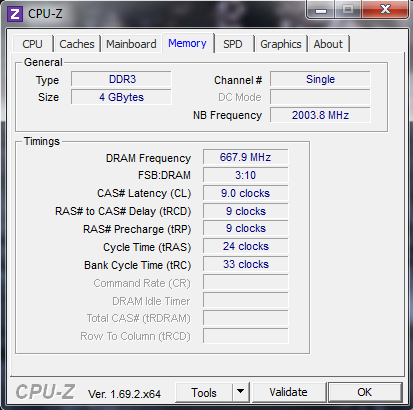Expand the Tools dropdown arrow
The width and height of the screenshot is (413, 410).
click(x=241, y=393)
